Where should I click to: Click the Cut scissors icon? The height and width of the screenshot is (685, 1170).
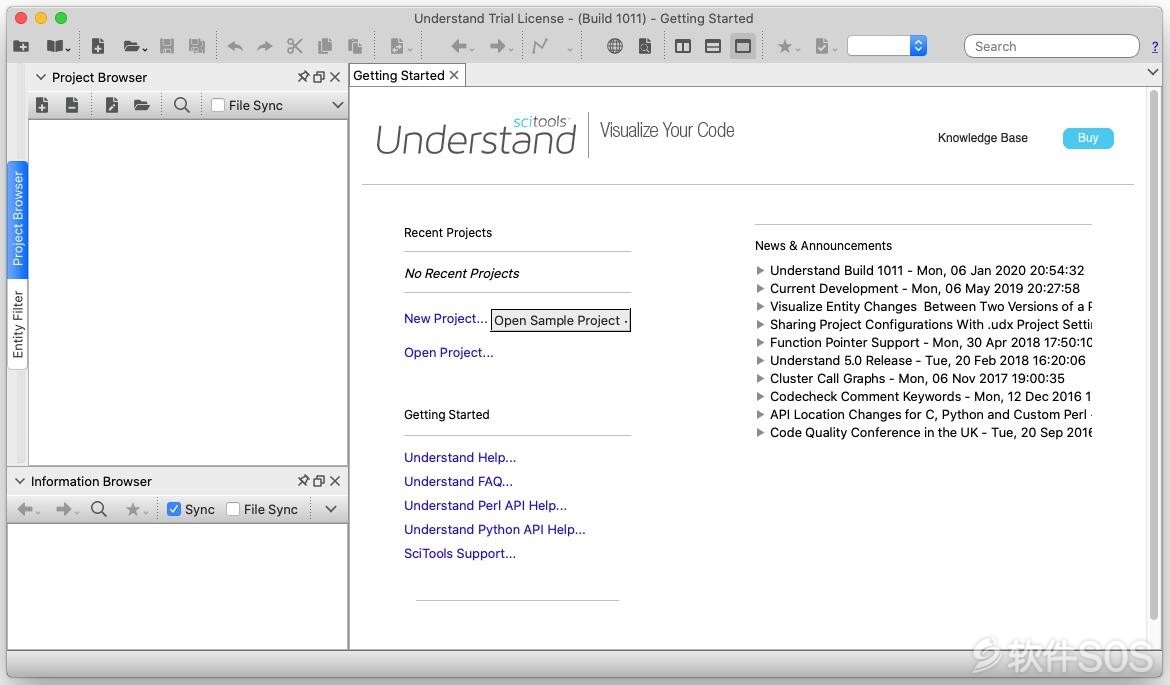[x=295, y=46]
